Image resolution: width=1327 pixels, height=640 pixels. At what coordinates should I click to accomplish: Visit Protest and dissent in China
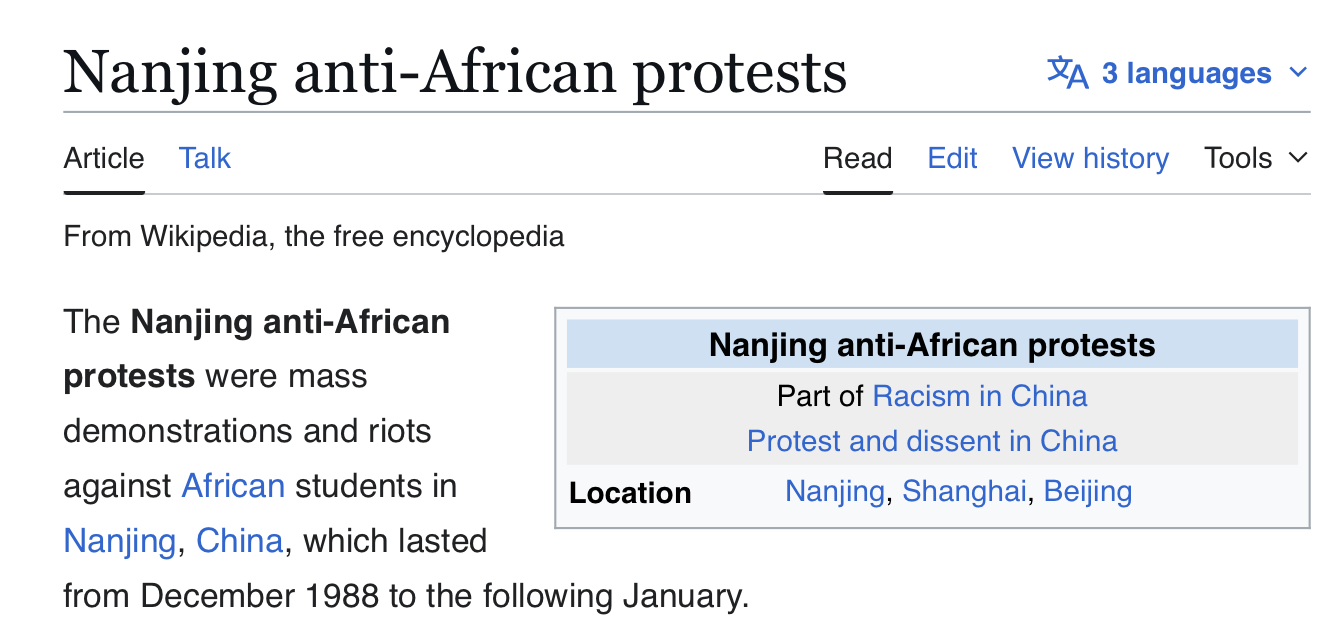932,441
